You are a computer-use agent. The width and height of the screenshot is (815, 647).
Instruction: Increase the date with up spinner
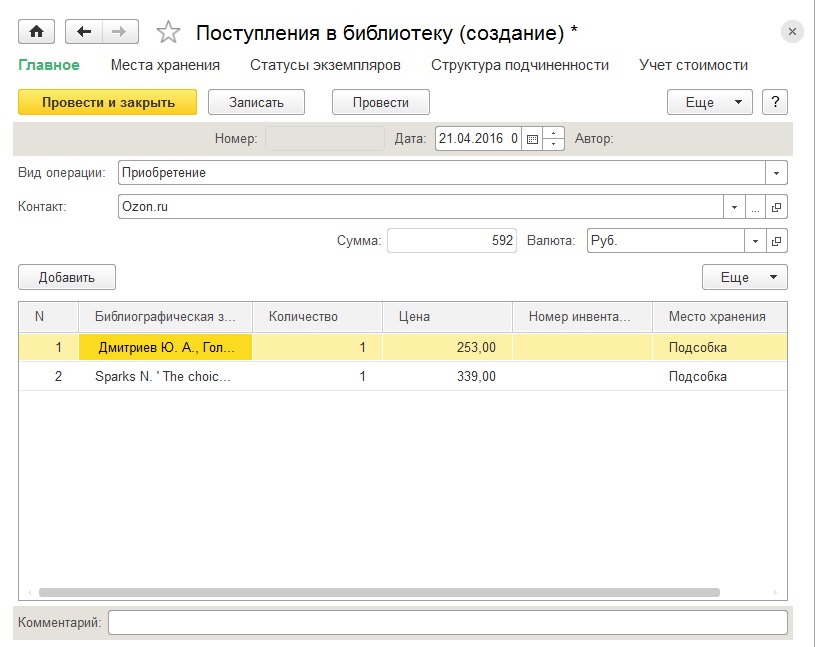pos(554,133)
